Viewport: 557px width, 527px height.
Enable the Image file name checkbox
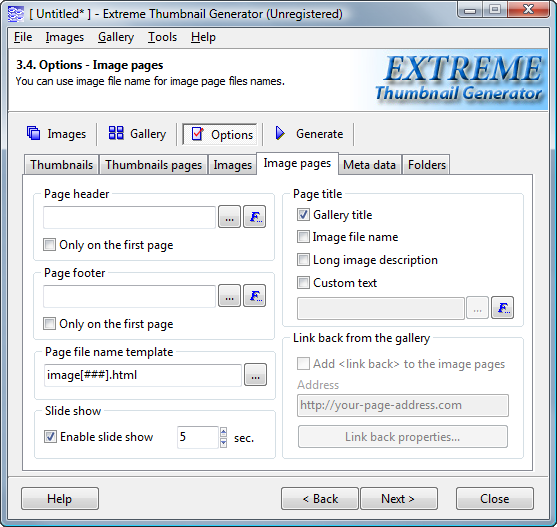coord(303,237)
